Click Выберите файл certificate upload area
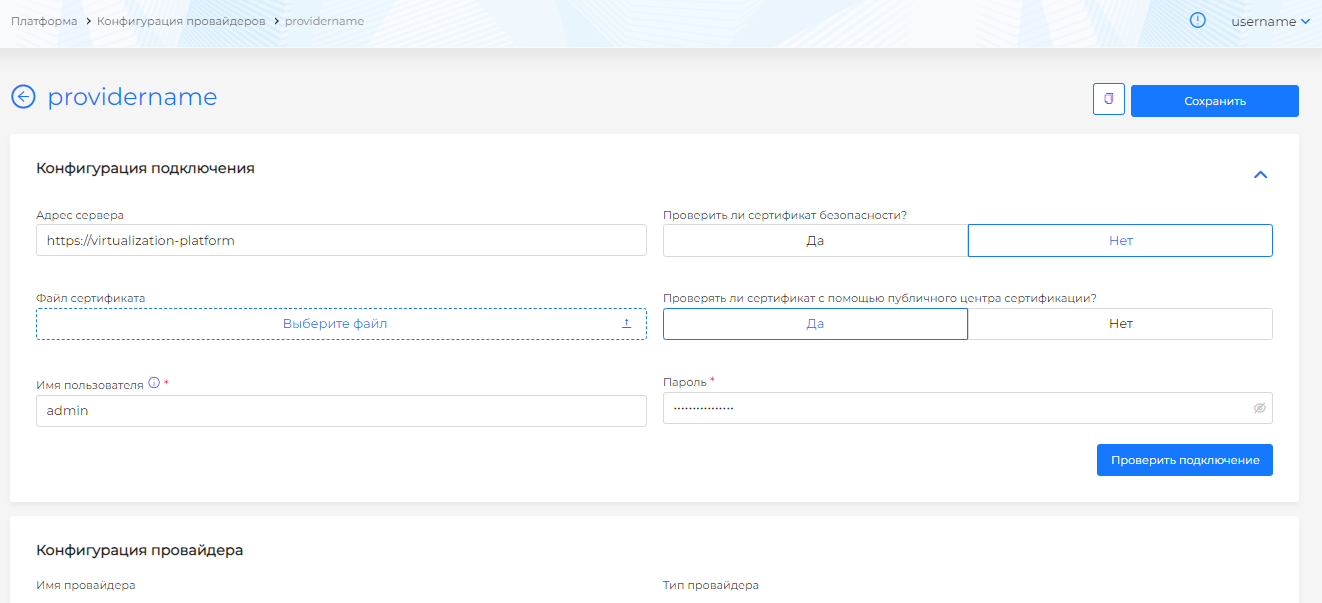 click(x=335, y=324)
